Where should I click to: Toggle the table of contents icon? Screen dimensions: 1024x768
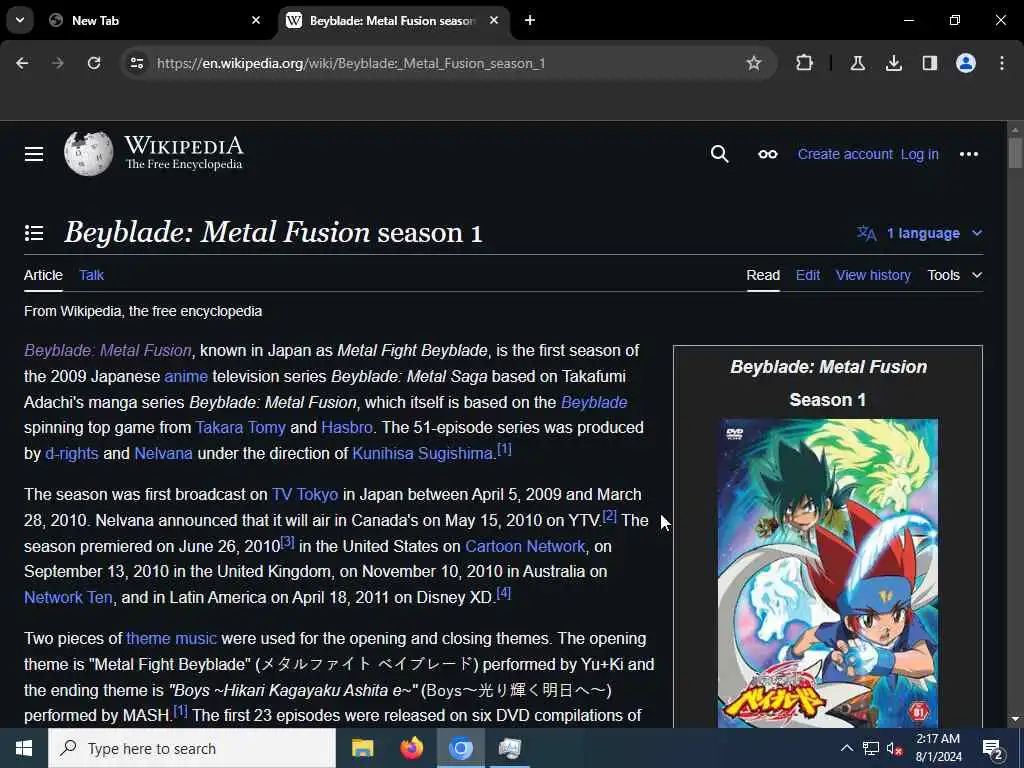click(34, 233)
